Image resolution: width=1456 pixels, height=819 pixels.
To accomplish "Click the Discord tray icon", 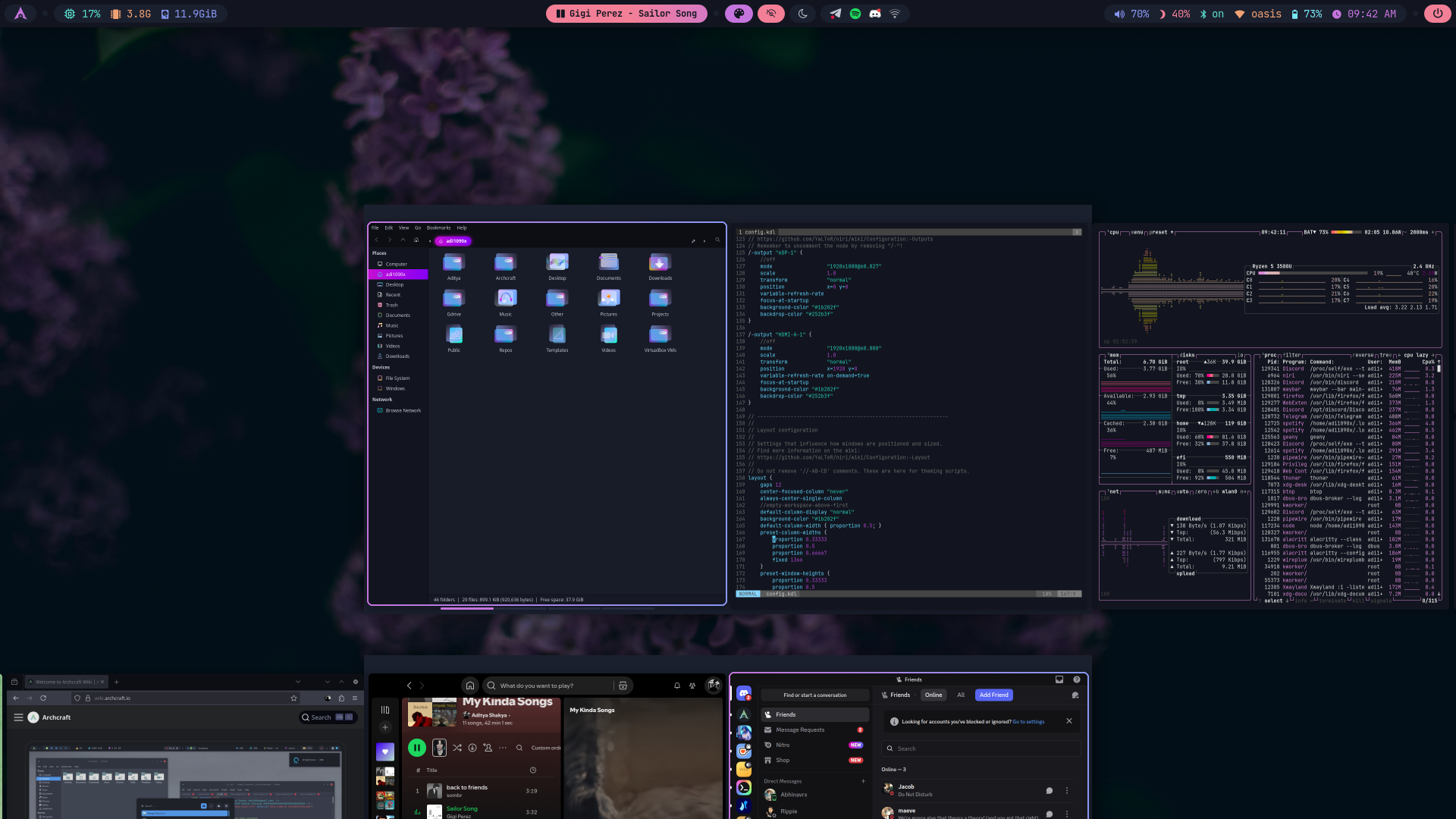I will pyautogui.click(x=875, y=14).
